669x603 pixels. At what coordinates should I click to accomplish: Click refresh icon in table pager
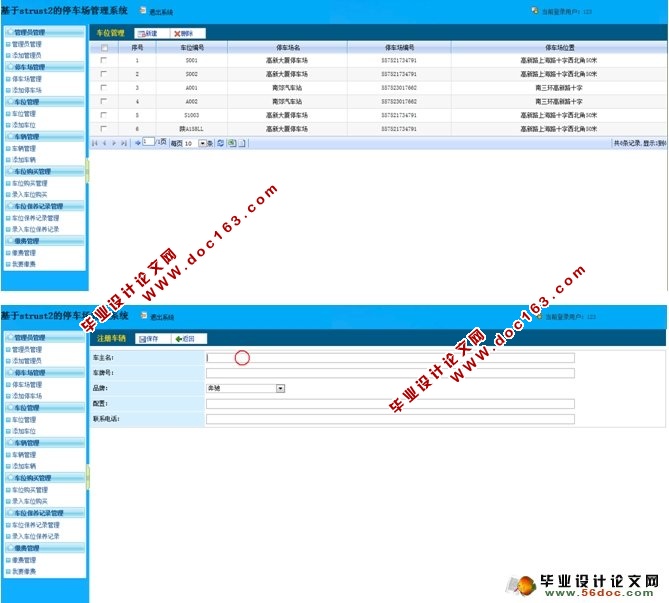coord(221,143)
